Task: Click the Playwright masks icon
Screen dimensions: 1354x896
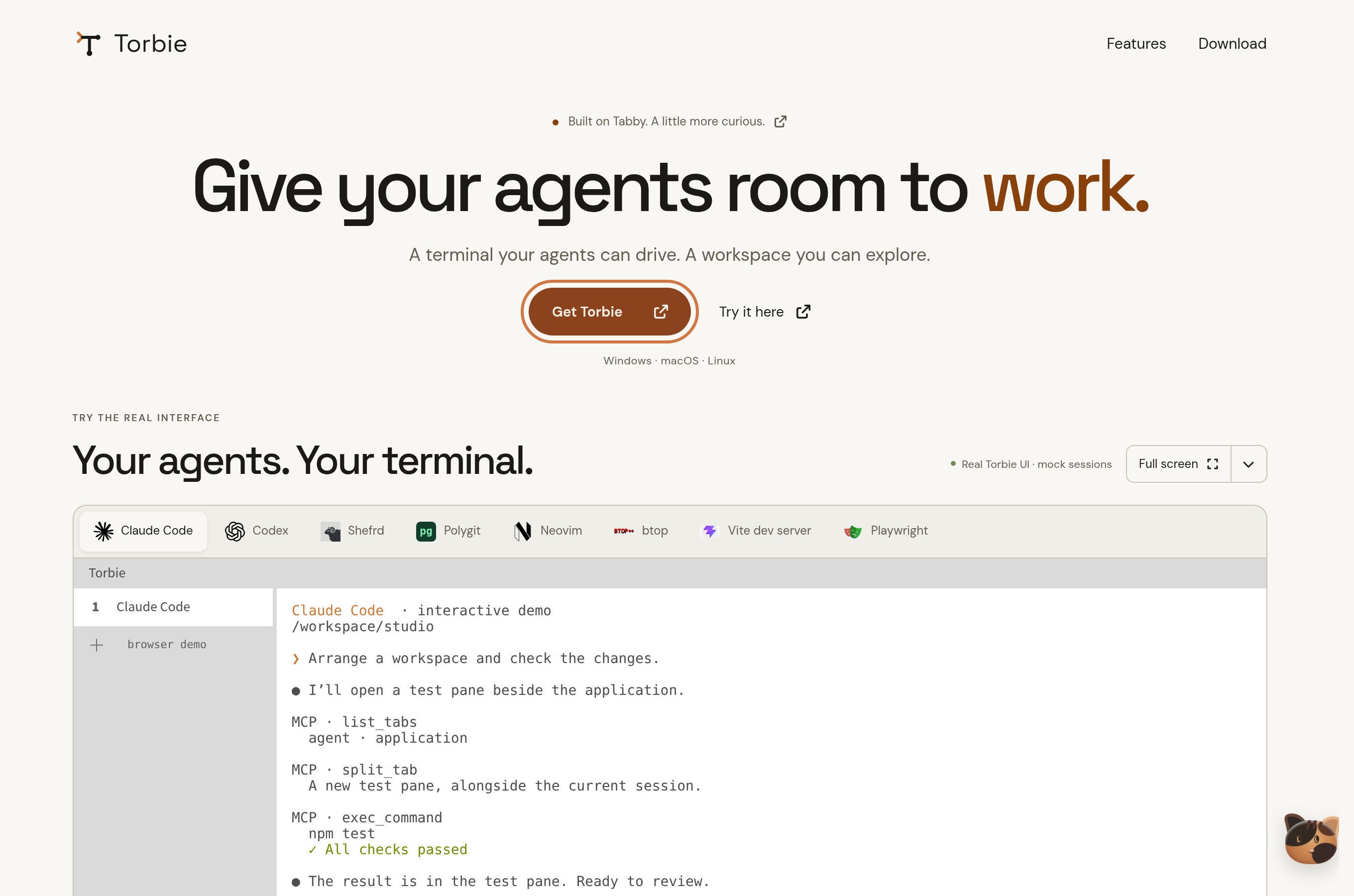Action: point(852,532)
